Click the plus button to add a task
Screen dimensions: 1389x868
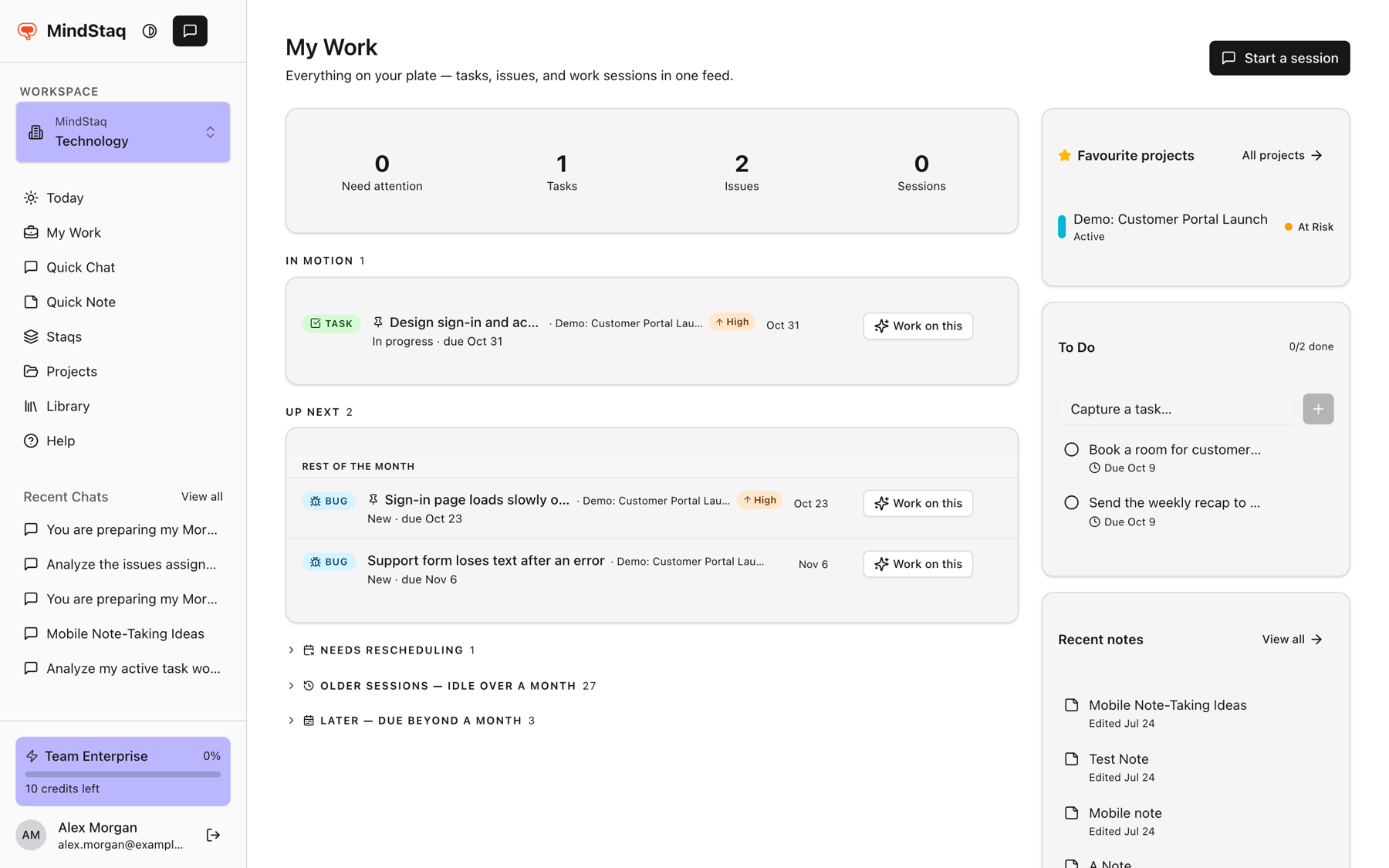1318,409
